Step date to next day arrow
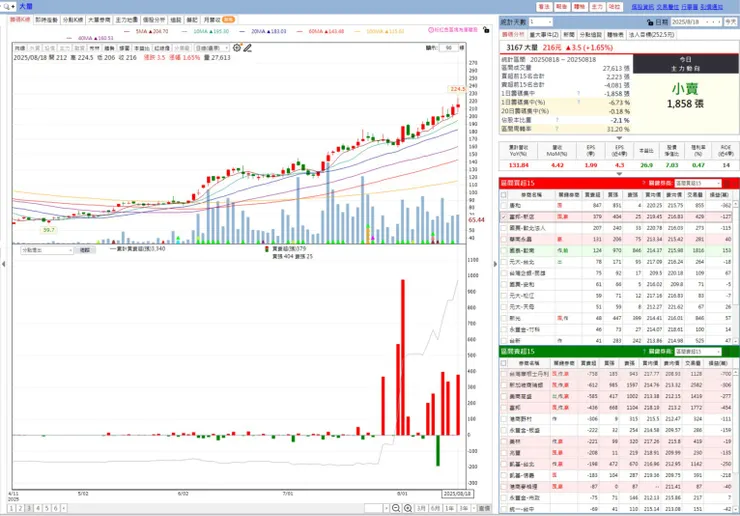 [x=719, y=22]
